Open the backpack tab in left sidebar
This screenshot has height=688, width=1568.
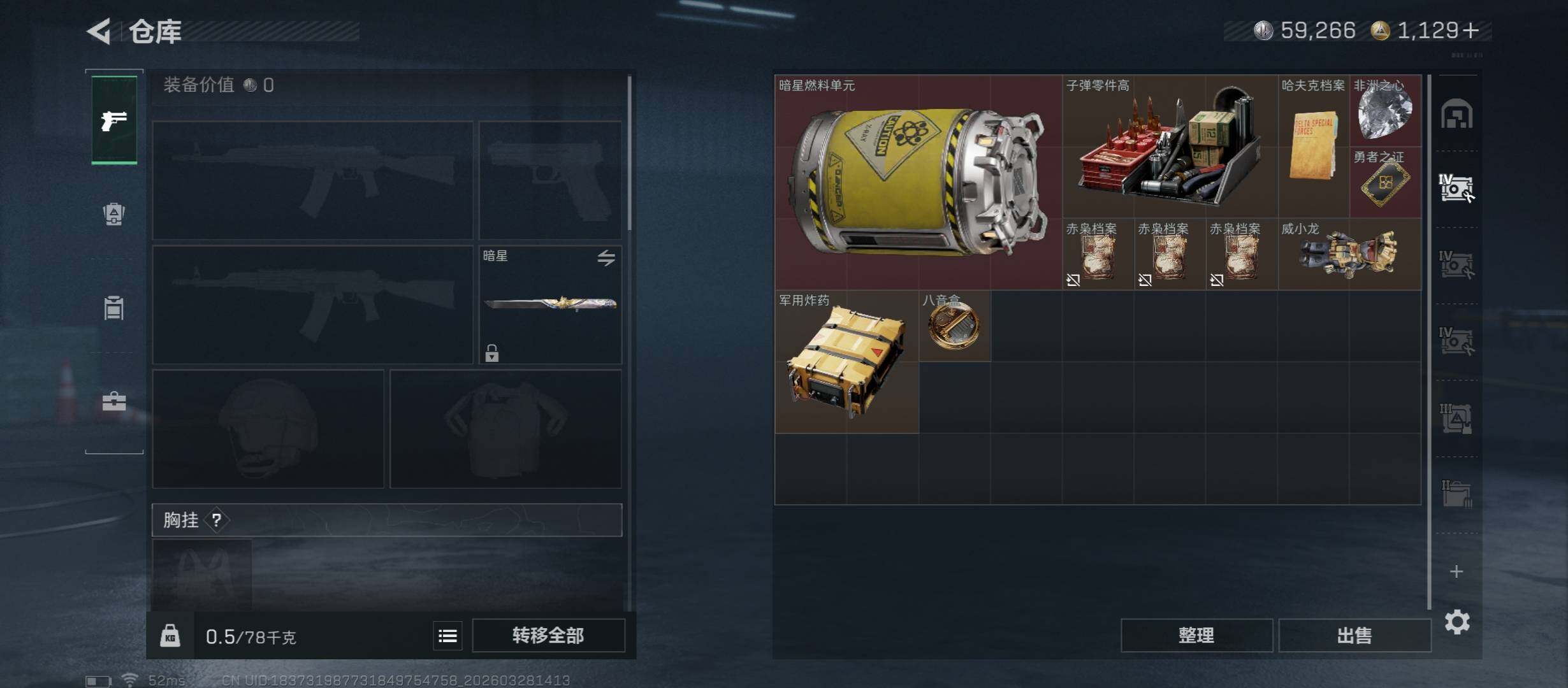tap(114, 214)
